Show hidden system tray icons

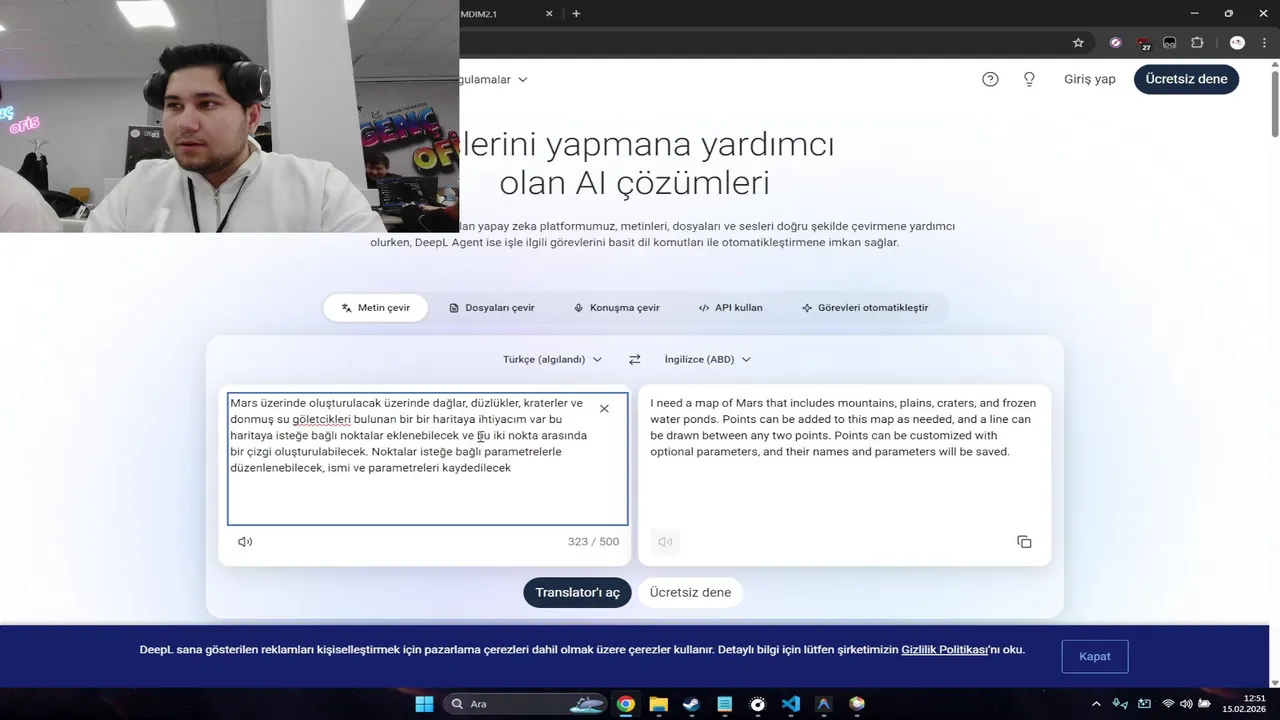point(1096,704)
